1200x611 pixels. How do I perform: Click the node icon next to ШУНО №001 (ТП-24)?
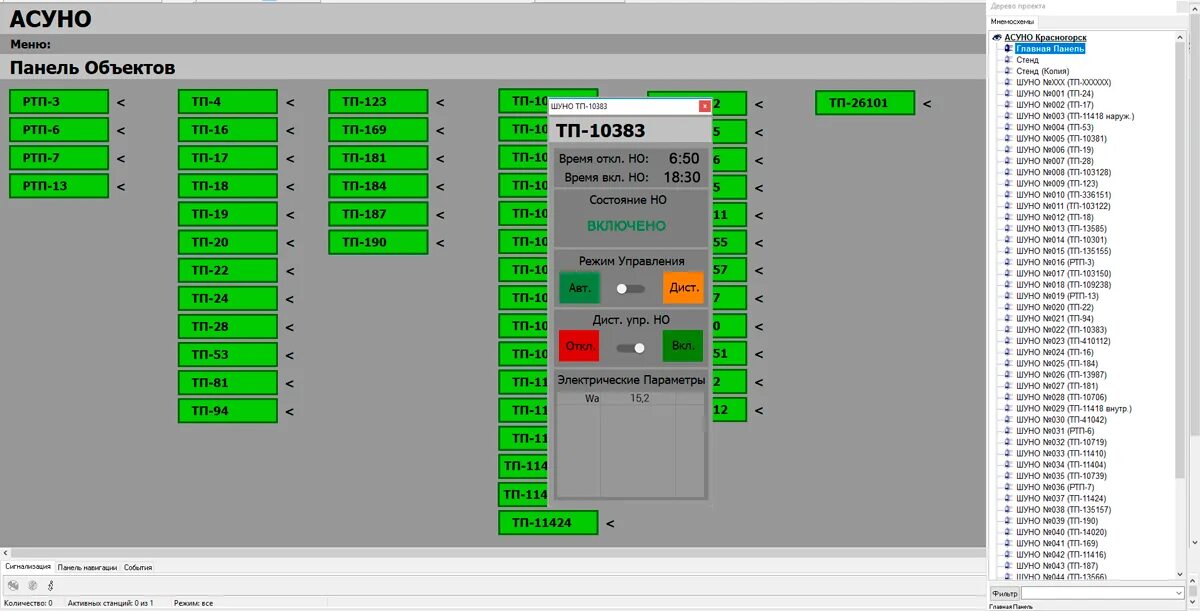(1009, 93)
